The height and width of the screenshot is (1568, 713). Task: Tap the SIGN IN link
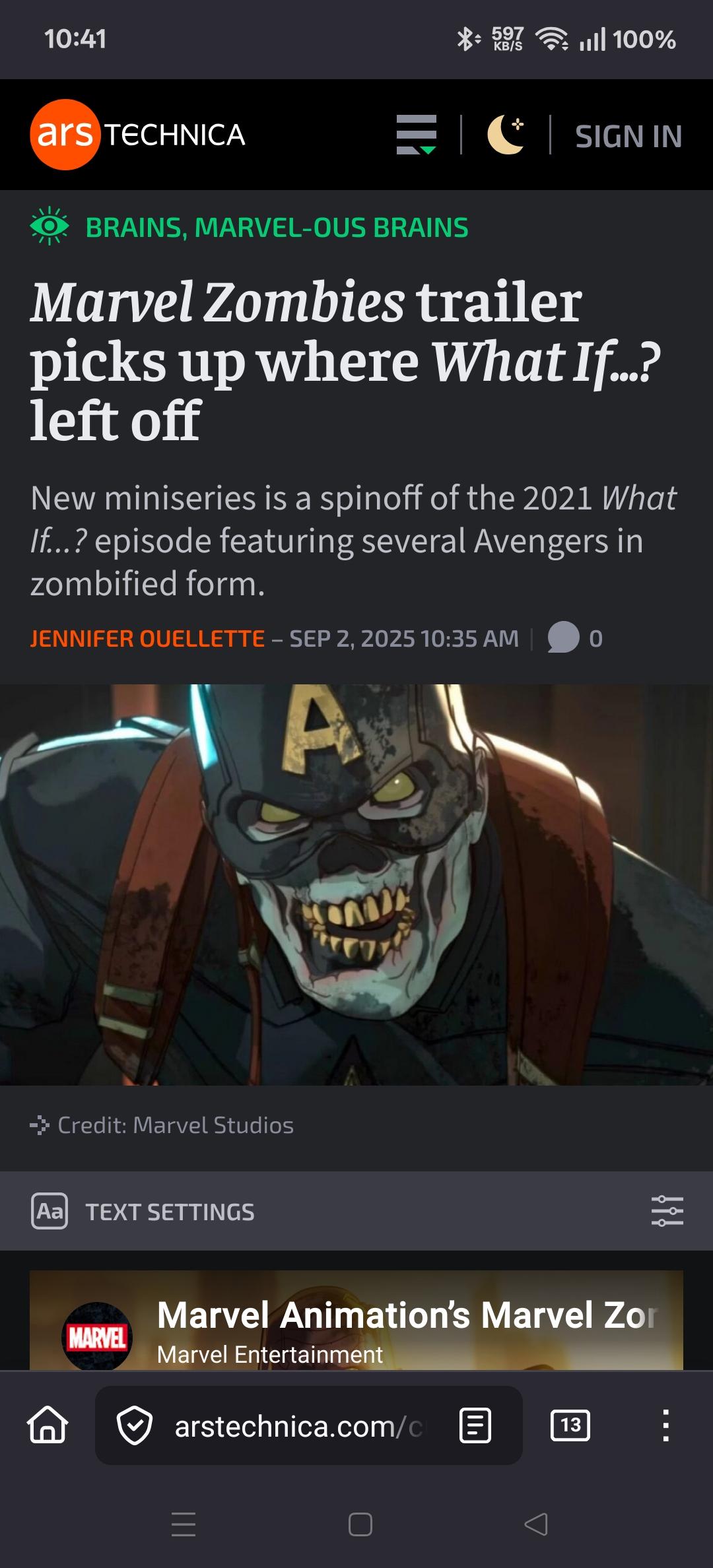pyautogui.click(x=628, y=137)
